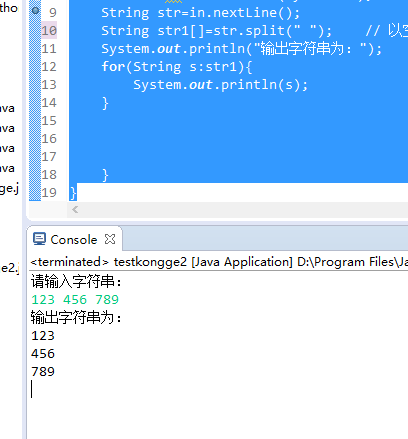Click line number 16 in gutter

pyautogui.click(x=49, y=139)
